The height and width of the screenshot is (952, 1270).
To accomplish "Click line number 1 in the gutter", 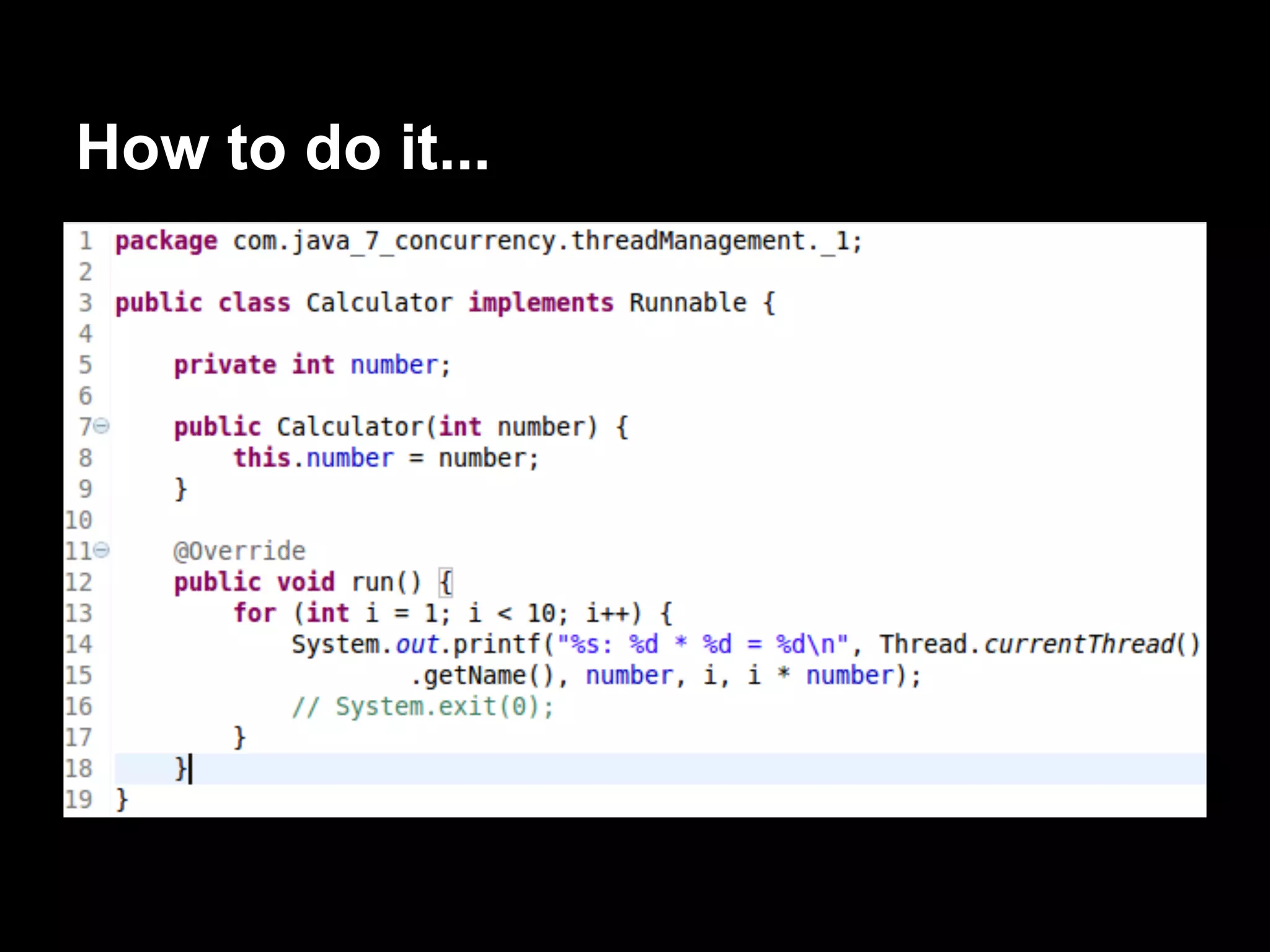I will pos(86,241).
